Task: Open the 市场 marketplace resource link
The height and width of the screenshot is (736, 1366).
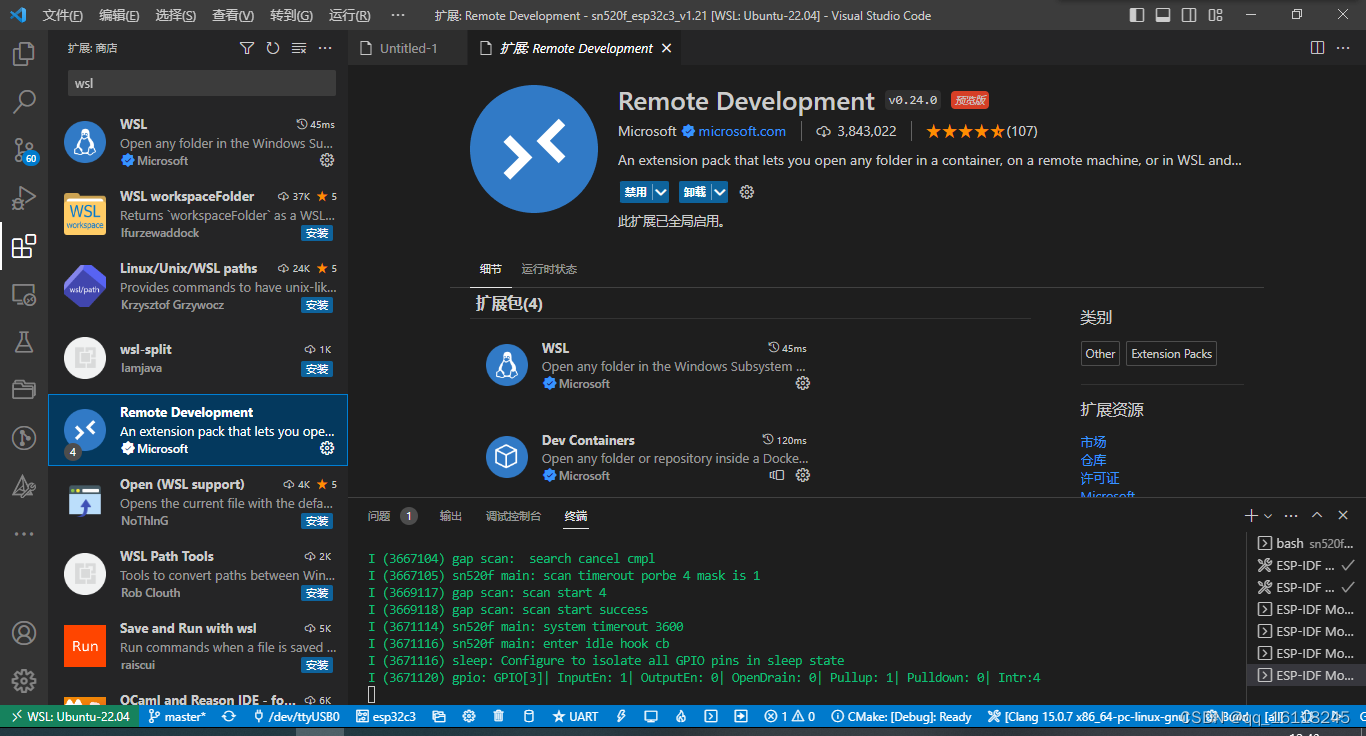Action: click(x=1093, y=442)
